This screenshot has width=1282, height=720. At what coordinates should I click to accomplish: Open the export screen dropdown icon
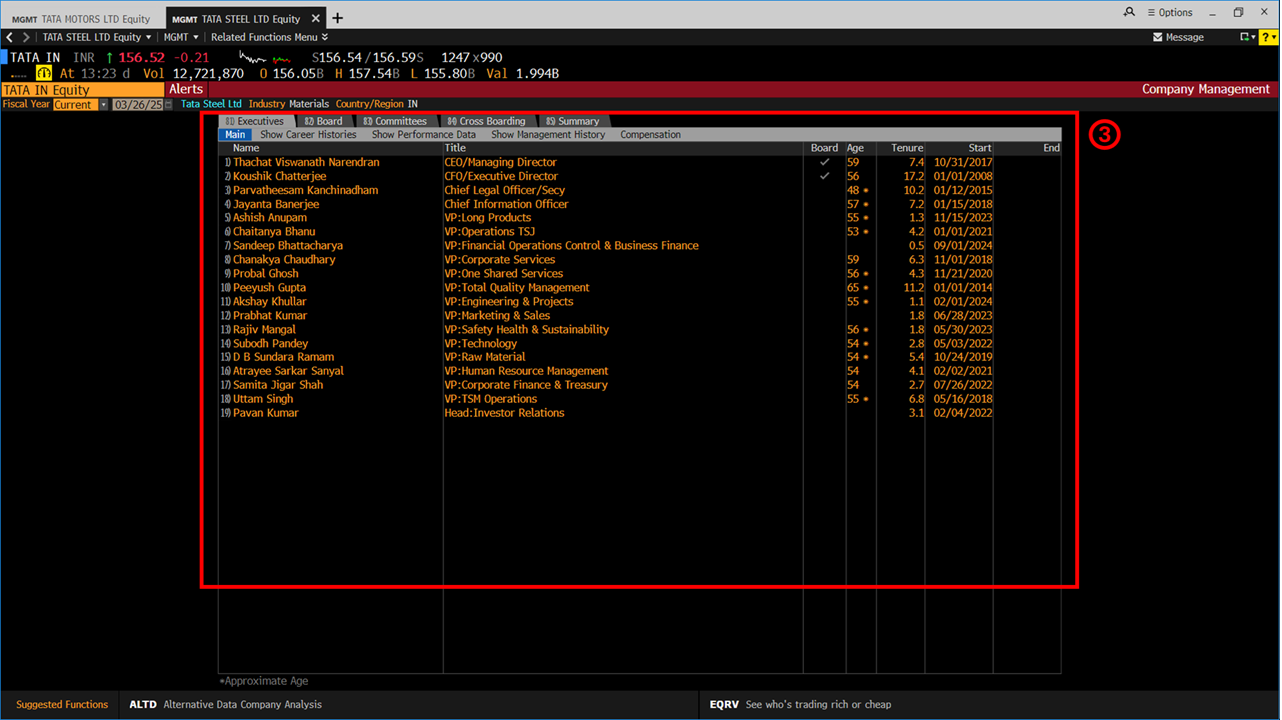coord(1246,37)
